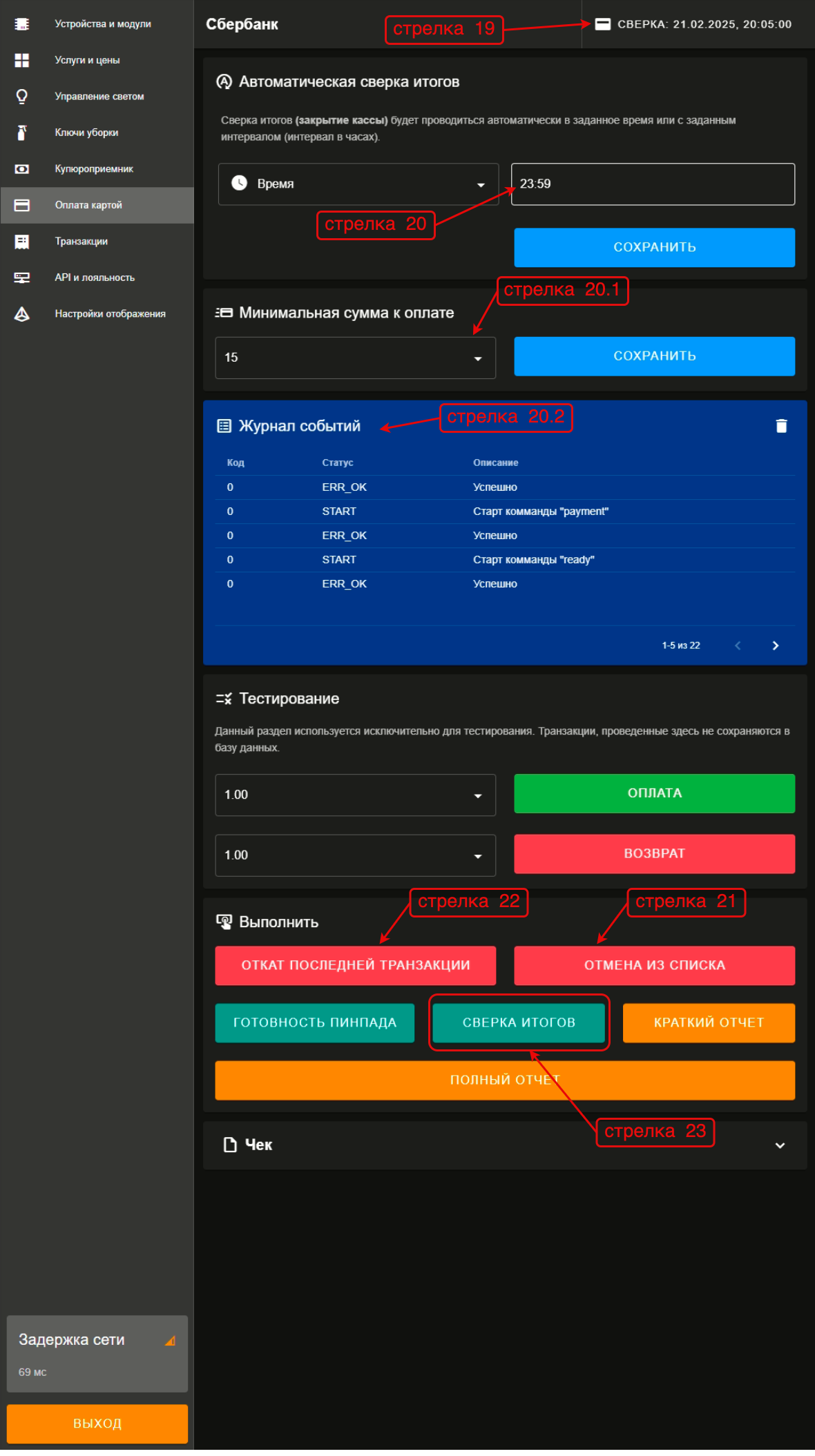This screenshot has height=1456, width=815.
Task: Click log row Старт комманды "ready"
Action: (505, 560)
